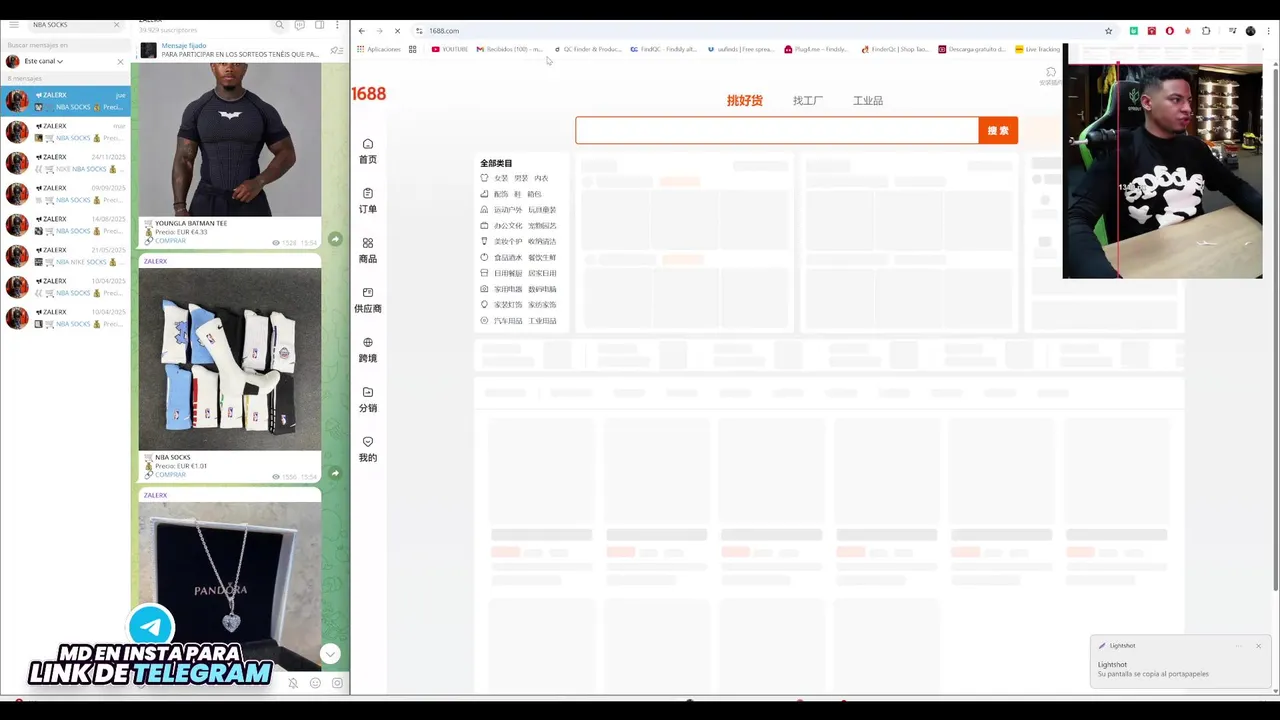Mute channel notifications bell icon
1280x720 pixels.
293,683
